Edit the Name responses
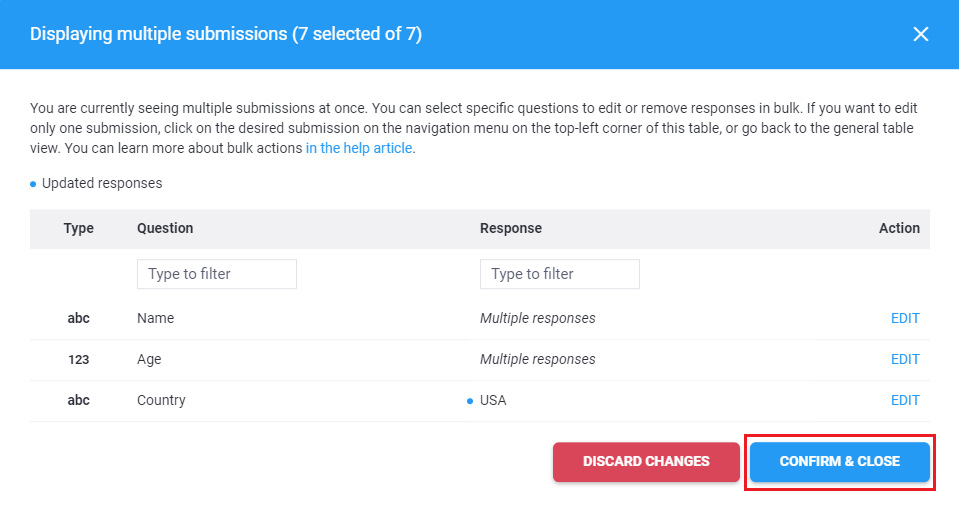This screenshot has width=959, height=507. click(x=904, y=318)
